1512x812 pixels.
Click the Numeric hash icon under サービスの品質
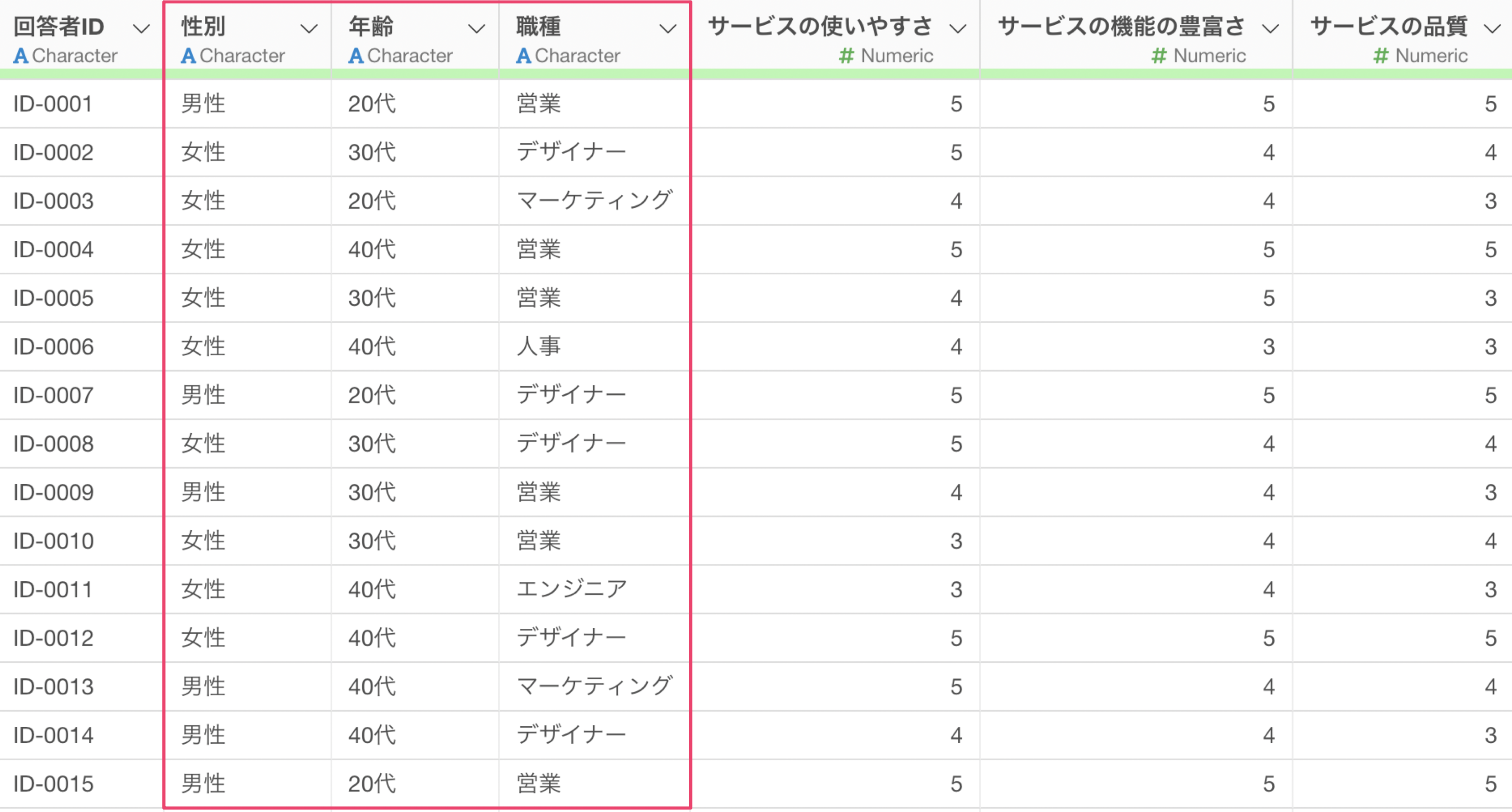point(1381,56)
